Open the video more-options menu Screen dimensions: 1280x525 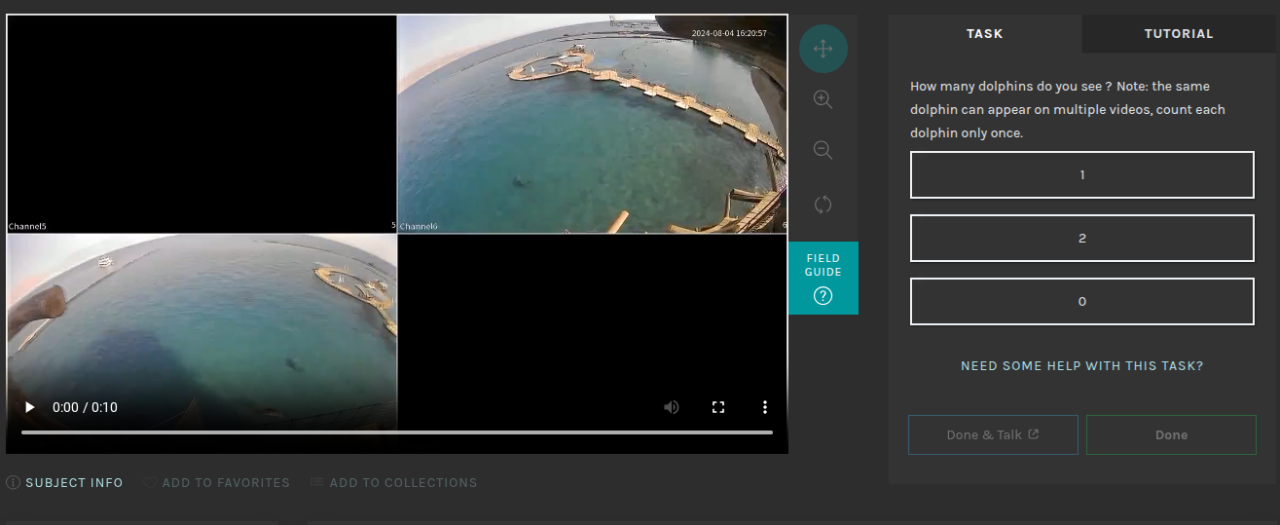pos(765,407)
